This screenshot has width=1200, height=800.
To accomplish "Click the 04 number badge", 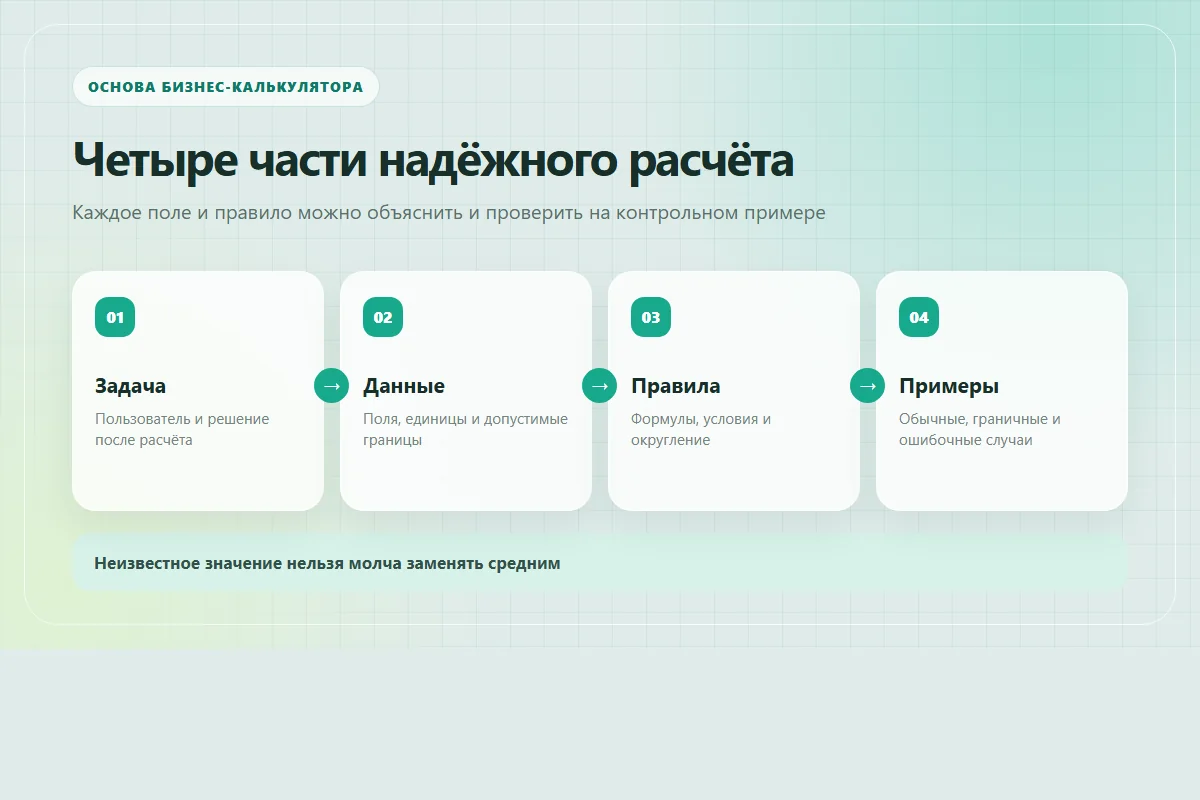I will point(919,317).
